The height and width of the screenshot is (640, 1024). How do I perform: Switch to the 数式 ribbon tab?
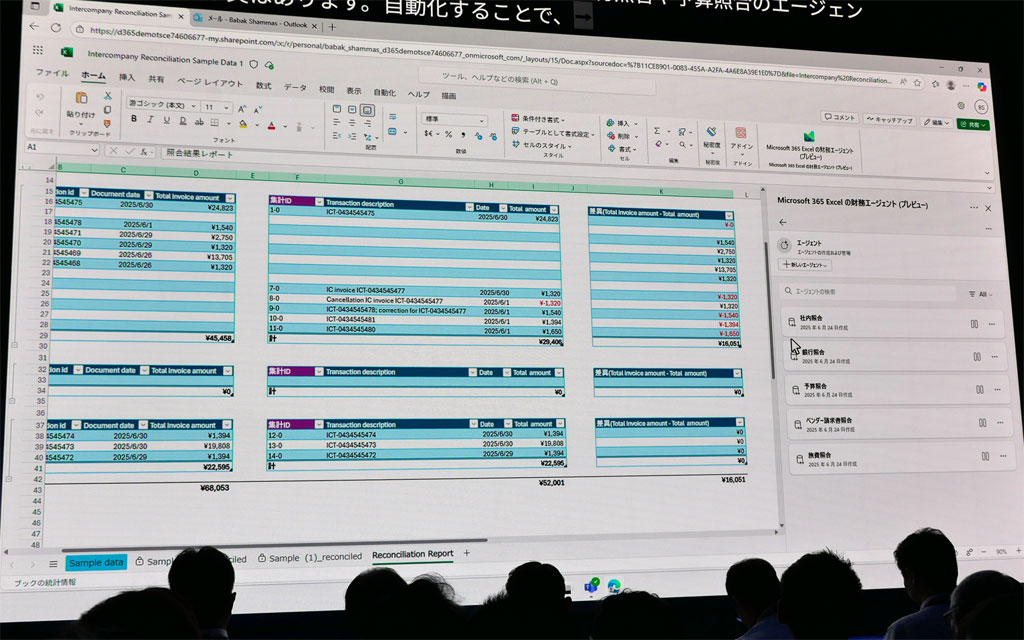[263, 86]
